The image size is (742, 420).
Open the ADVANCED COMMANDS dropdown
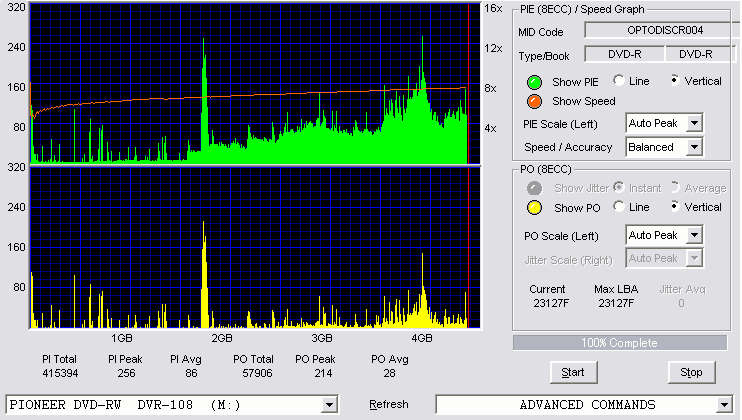point(724,405)
